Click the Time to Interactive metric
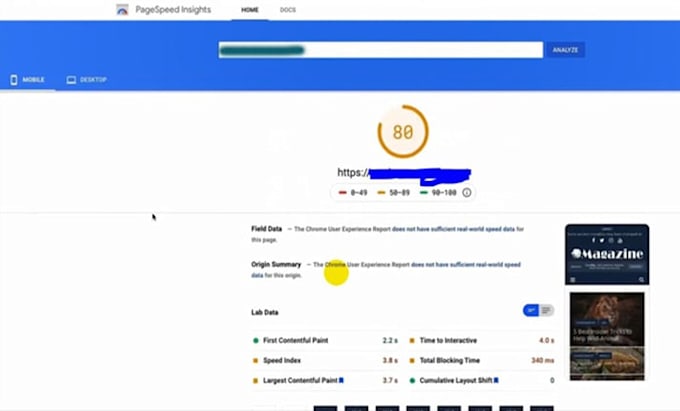Viewport: 680px width, 411px height. click(482, 340)
